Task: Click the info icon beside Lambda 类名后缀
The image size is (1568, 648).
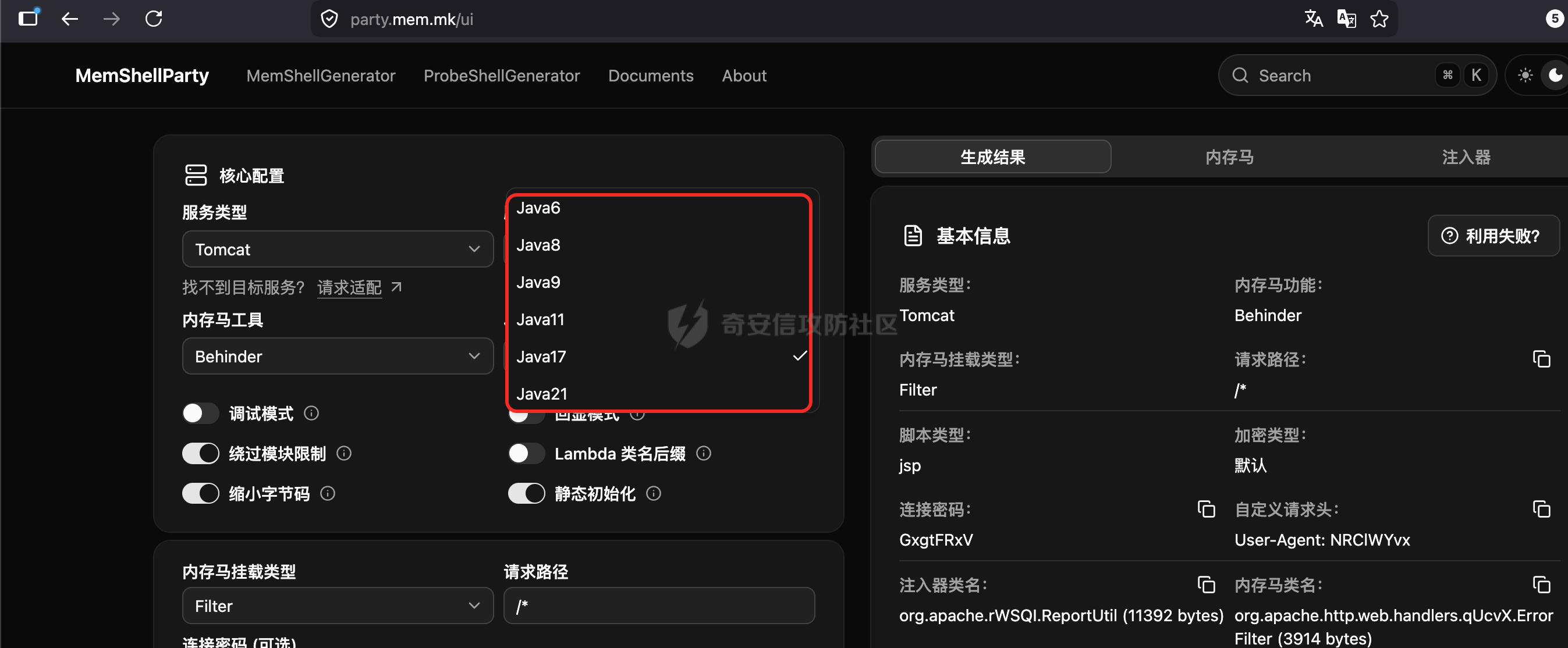Action: pos(704,453)
